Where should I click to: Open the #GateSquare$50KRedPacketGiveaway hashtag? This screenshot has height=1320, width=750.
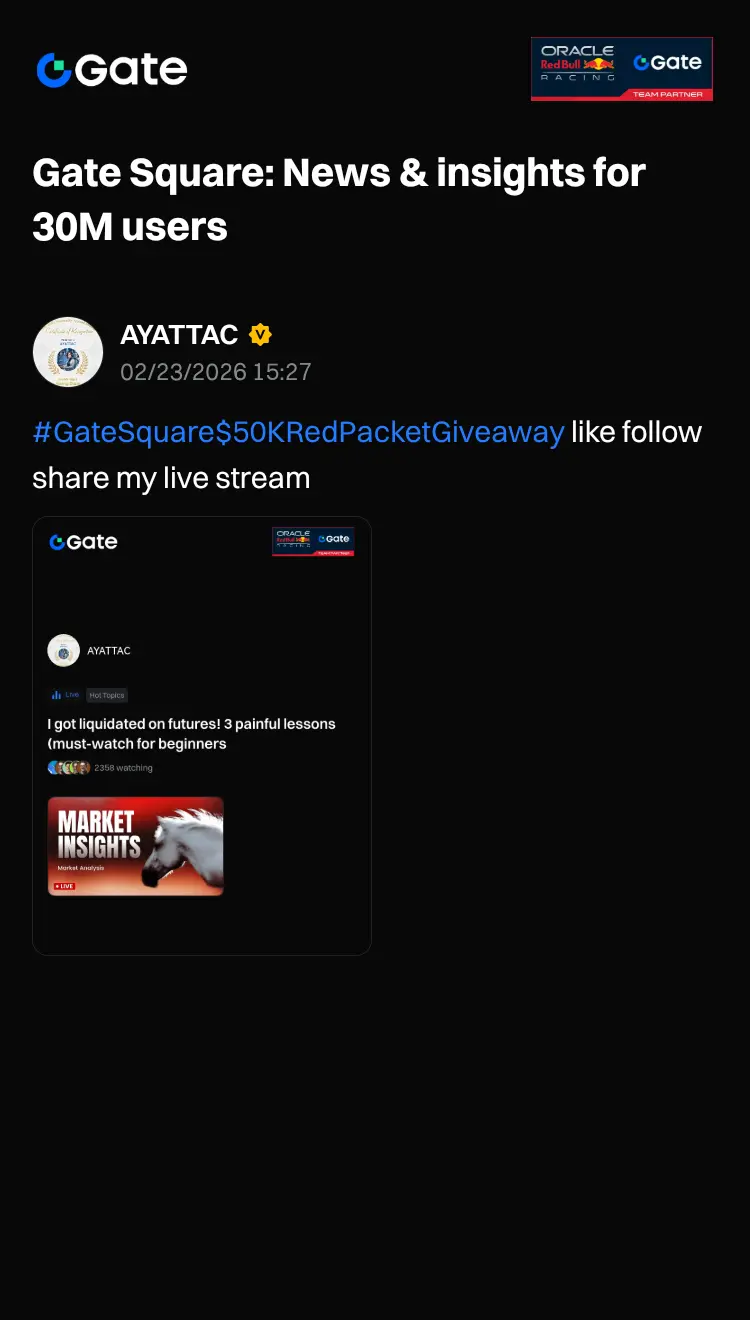pos(299,432)
